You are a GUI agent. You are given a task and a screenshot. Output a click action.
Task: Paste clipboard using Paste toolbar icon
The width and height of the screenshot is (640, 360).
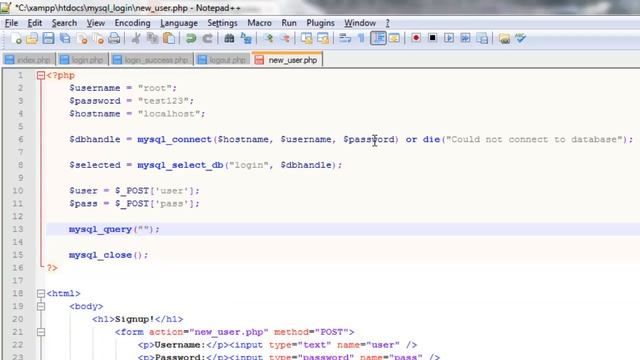point(169,38)
